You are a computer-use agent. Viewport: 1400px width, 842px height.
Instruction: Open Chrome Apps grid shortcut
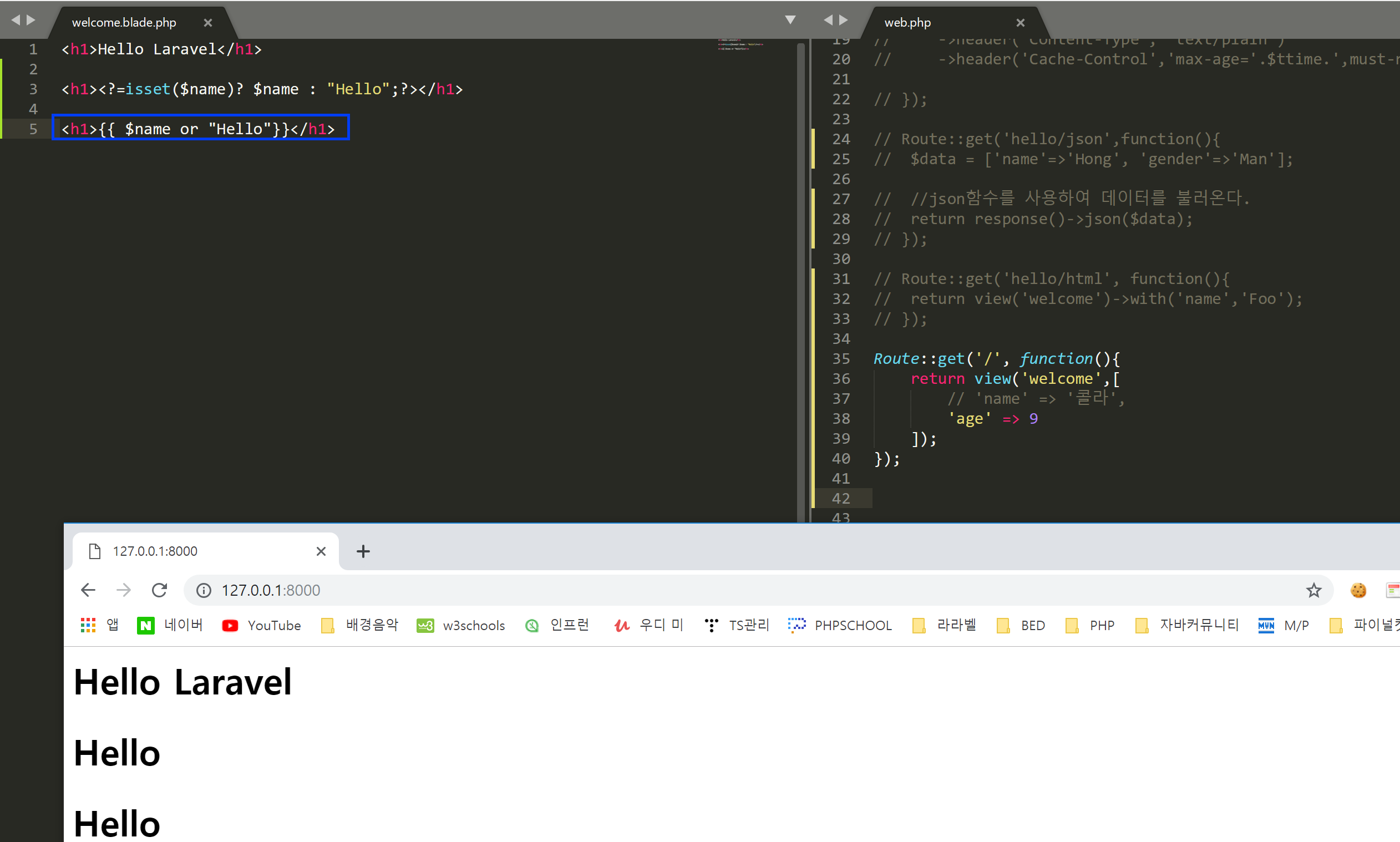(88, 625)
